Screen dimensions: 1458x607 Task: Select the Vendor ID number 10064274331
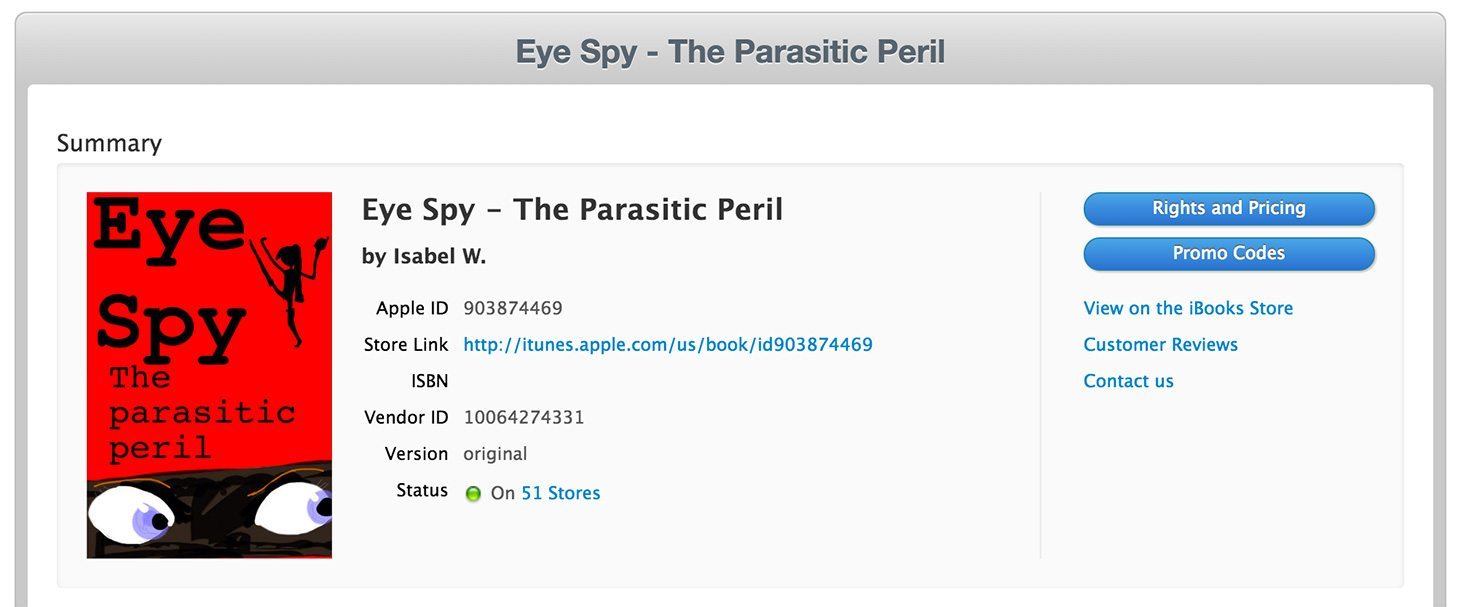pos(524,417)
